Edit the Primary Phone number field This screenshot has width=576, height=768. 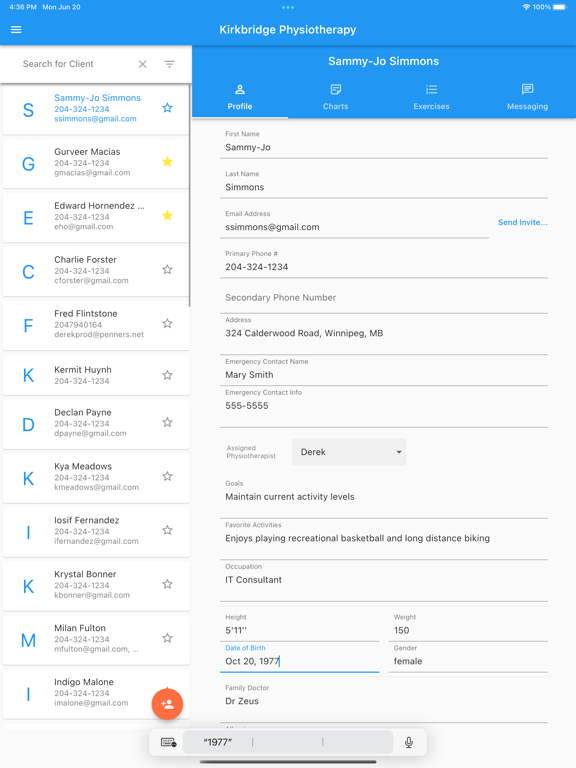coord(384,263)
